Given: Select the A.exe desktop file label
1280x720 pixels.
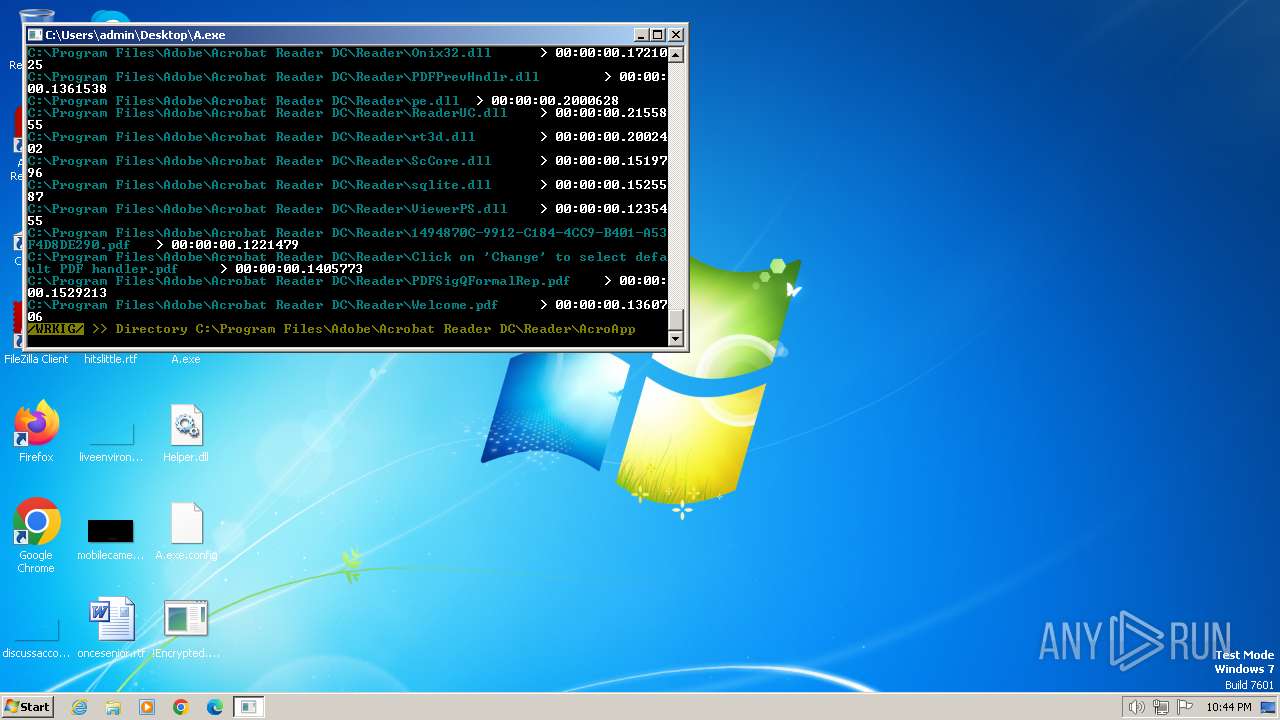Looking at the screenshot, I should click(x=186, y=359).
